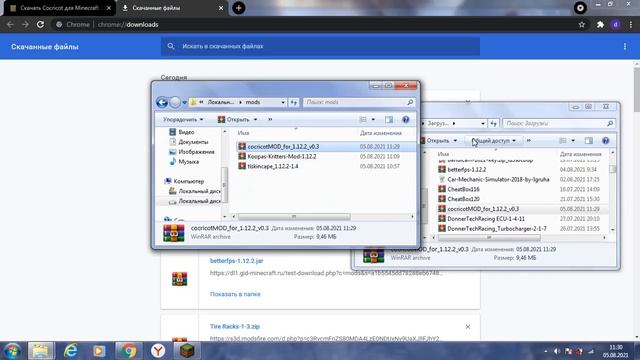Open the downloads page more-actions menu
The image size is (640, 360).
(625, 47)
